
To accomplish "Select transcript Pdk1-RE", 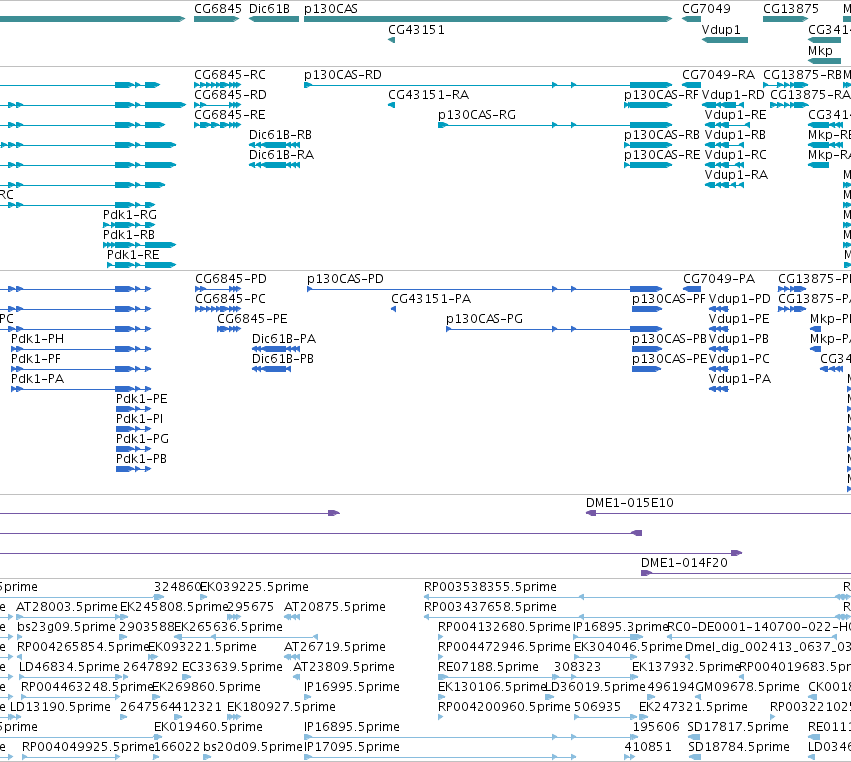I will coord(133,255).
